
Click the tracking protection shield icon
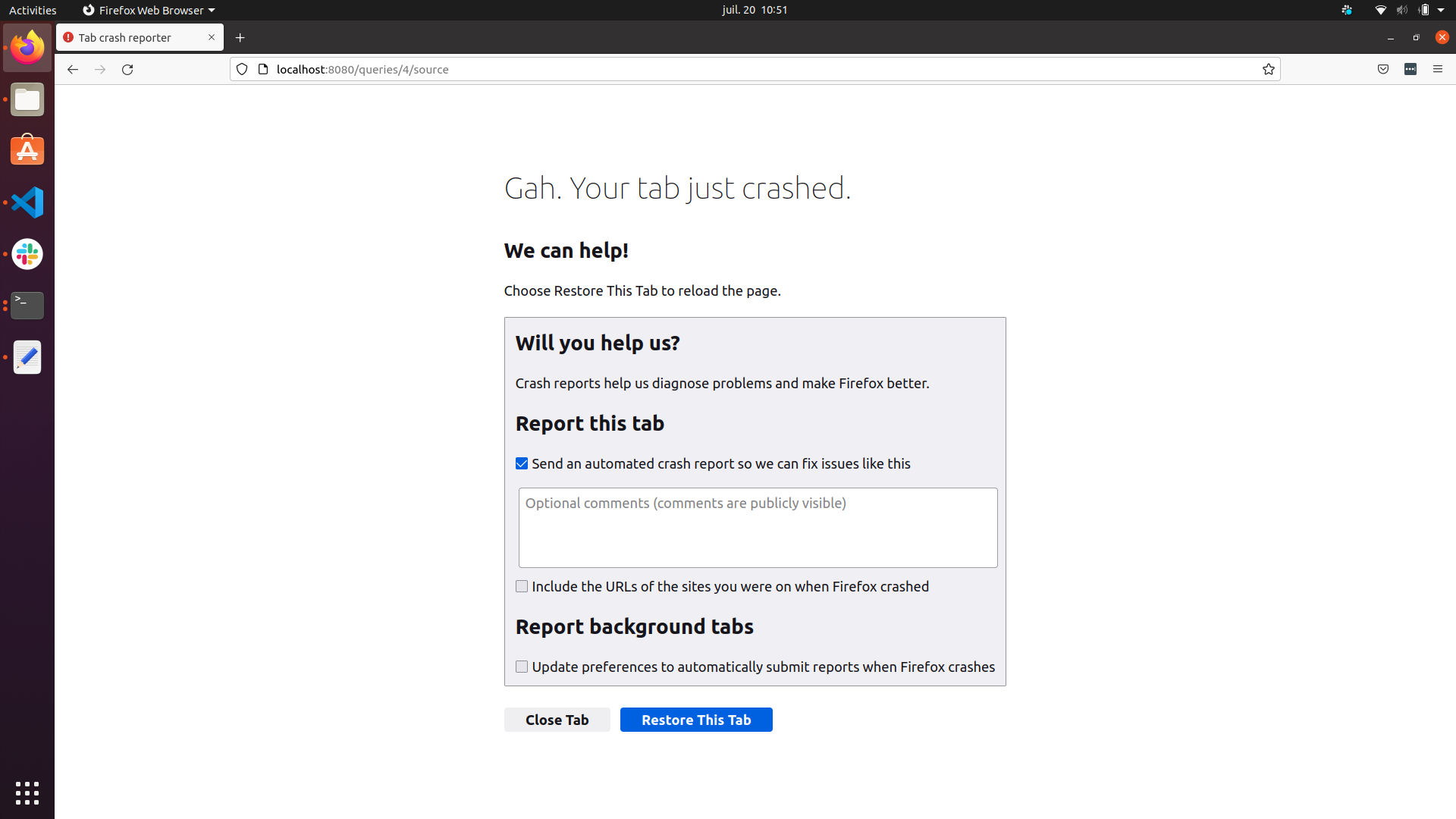[242, 69]
